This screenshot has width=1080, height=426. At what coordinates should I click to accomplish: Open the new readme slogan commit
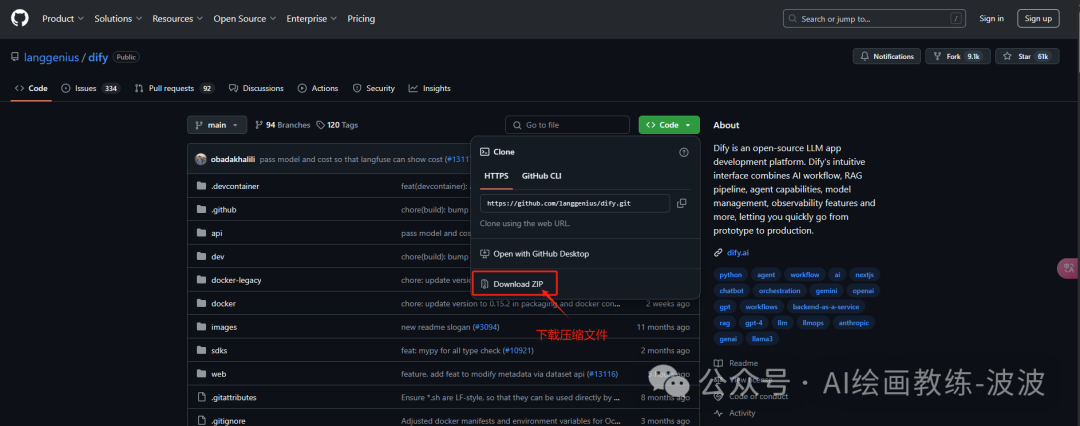(437, 327)
